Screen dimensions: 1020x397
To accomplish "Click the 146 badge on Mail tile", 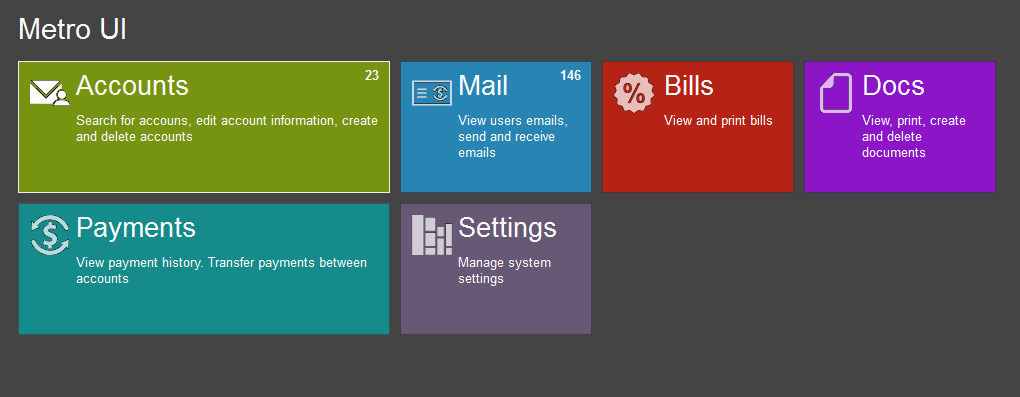I will 570,75.
